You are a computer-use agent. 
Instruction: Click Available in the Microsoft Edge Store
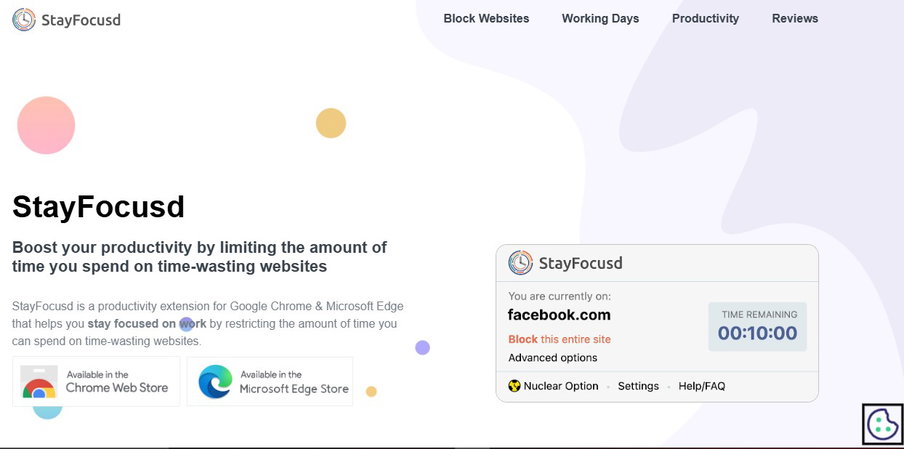[x=270, y=382]
